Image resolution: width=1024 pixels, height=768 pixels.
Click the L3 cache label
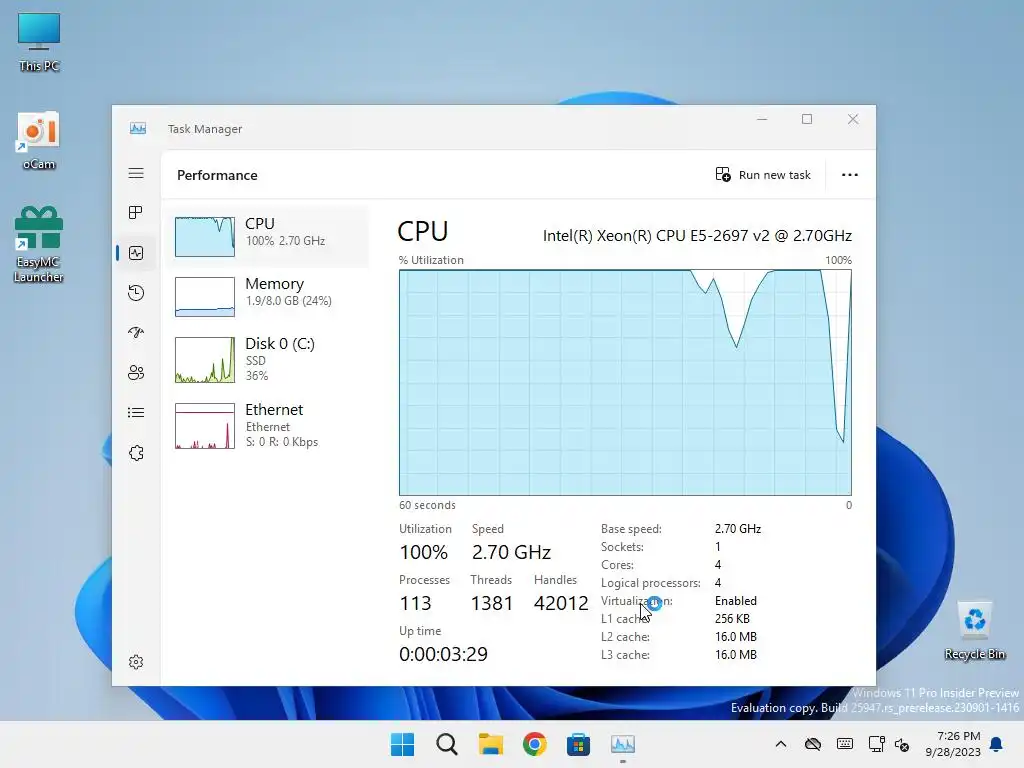[625, 655]
